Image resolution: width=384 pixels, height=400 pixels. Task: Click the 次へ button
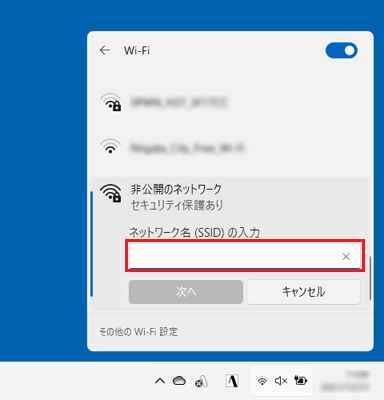point(186,292)
